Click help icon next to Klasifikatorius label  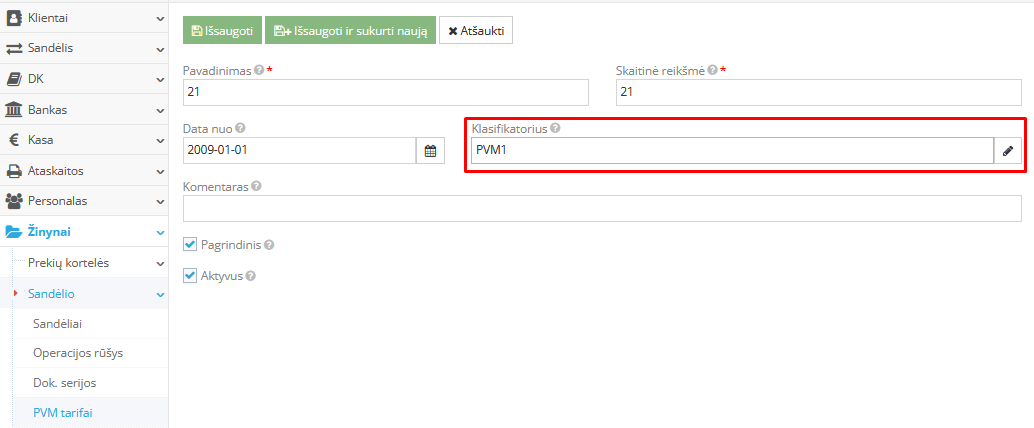coord(555,128)
